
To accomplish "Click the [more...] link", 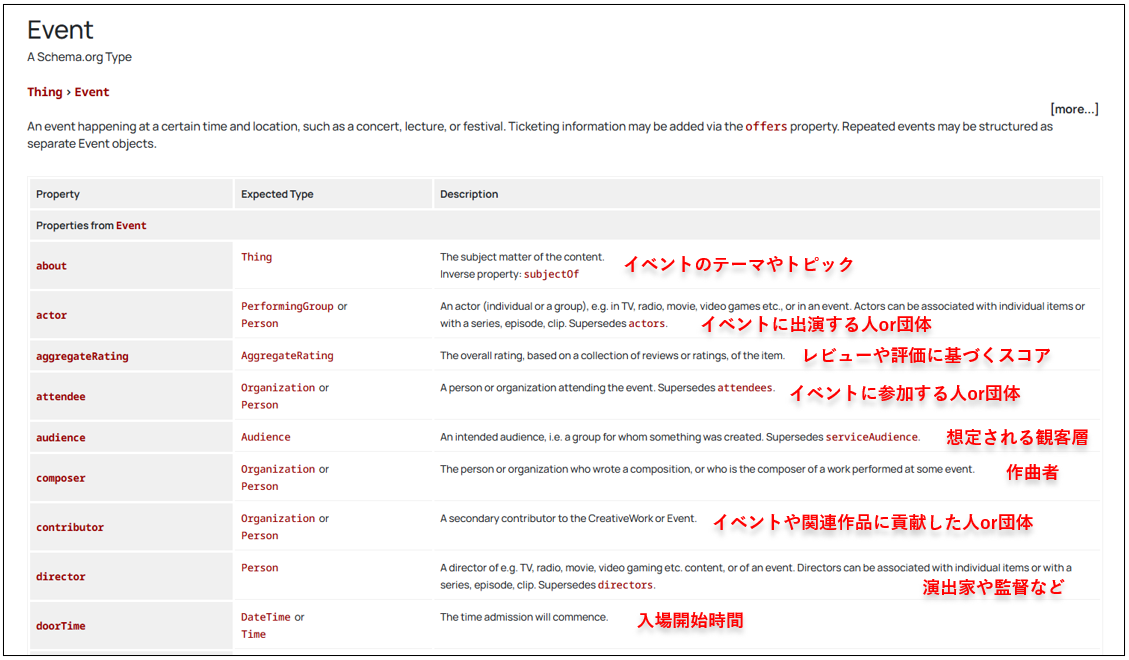I will tap(1074, 108).
